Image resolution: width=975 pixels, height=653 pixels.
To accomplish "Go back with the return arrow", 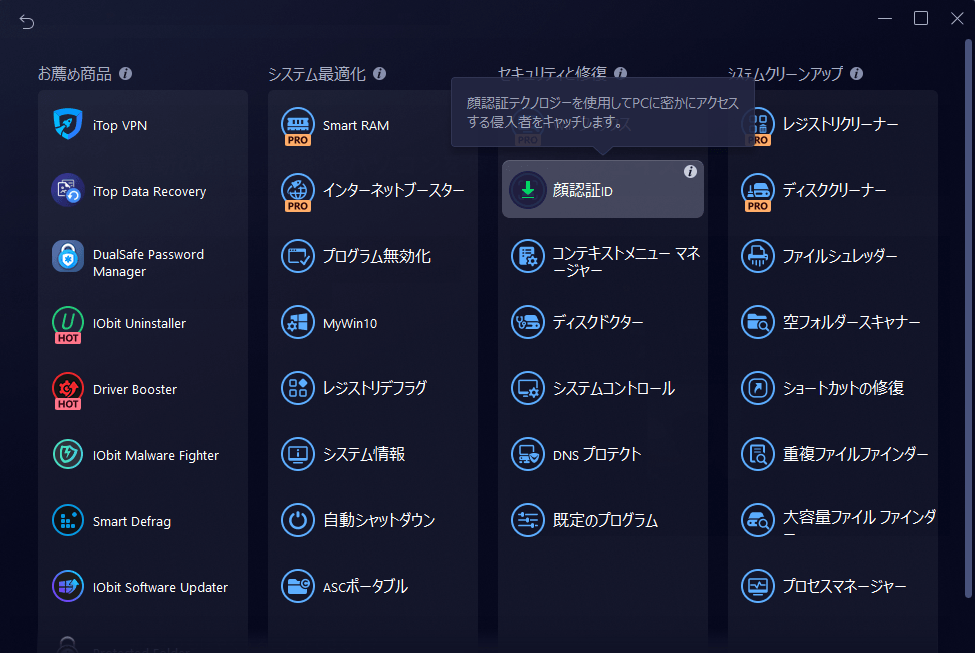I will coord(27,22).
